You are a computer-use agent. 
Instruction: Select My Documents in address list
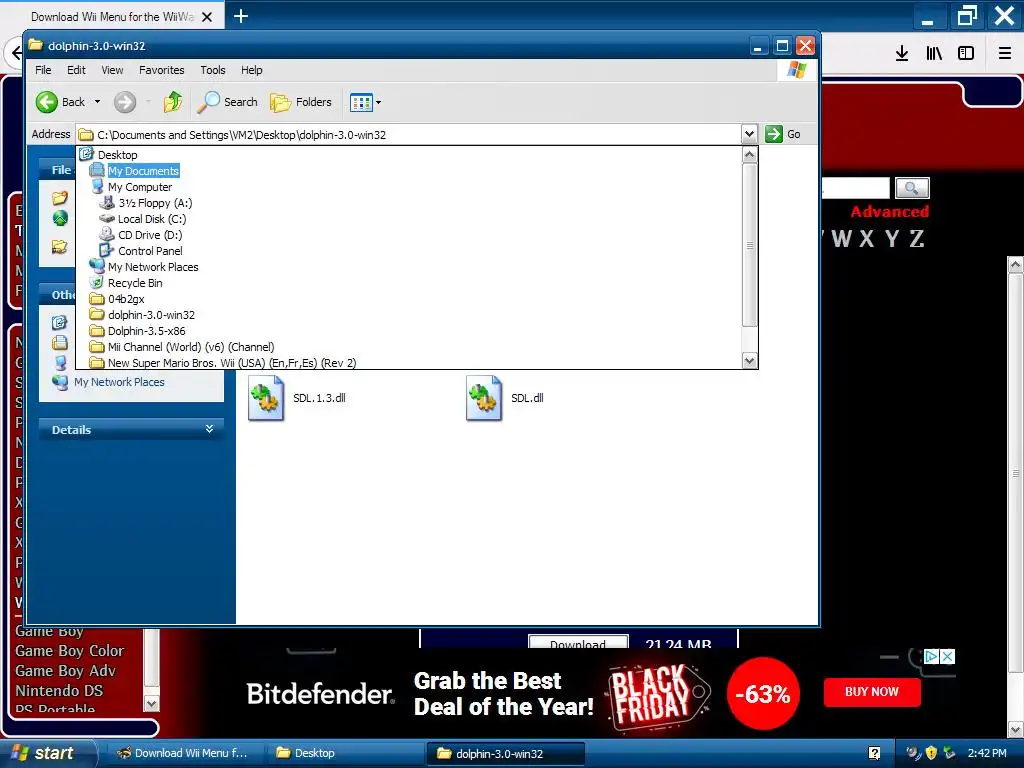pos(143,171)
